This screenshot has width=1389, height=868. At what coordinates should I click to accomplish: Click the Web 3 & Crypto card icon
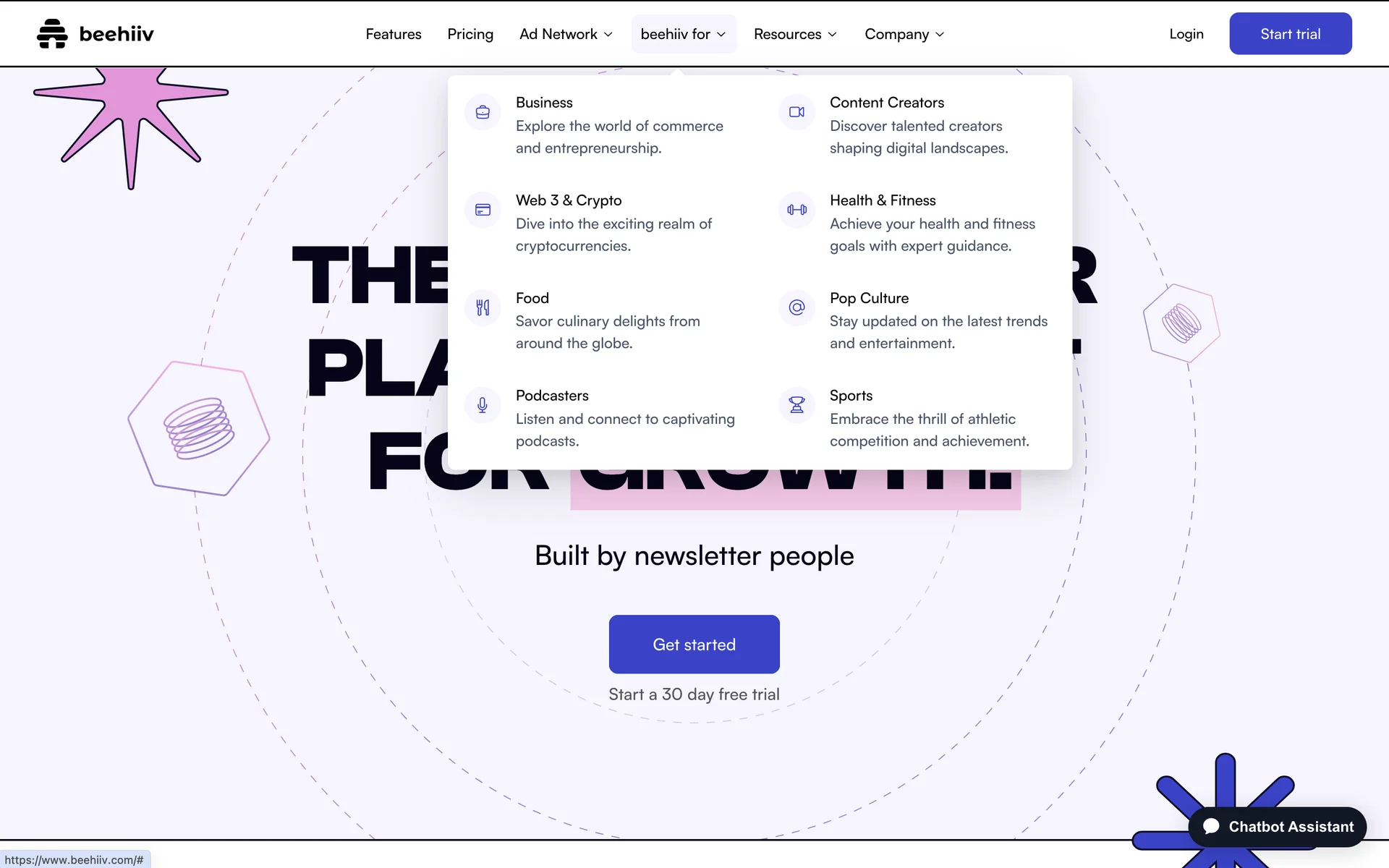click(x=483, y=210)
